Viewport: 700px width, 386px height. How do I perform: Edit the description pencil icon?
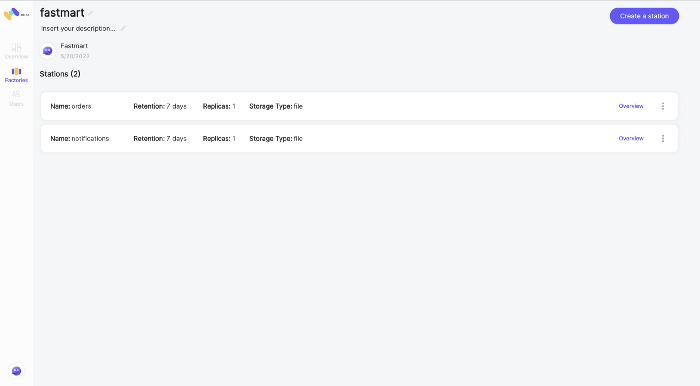(x=123, y=29)
